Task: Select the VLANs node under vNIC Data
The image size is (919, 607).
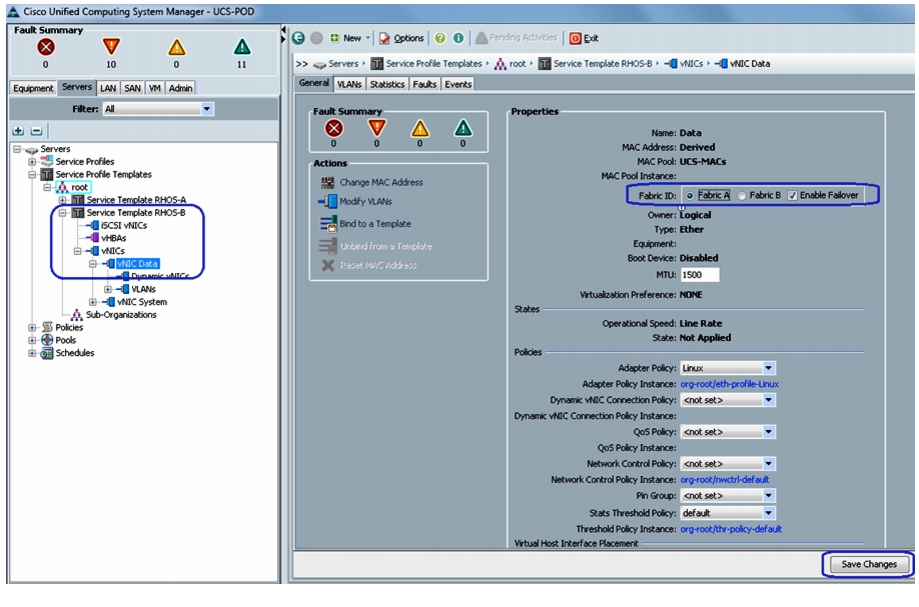Action: click(144, 289)
